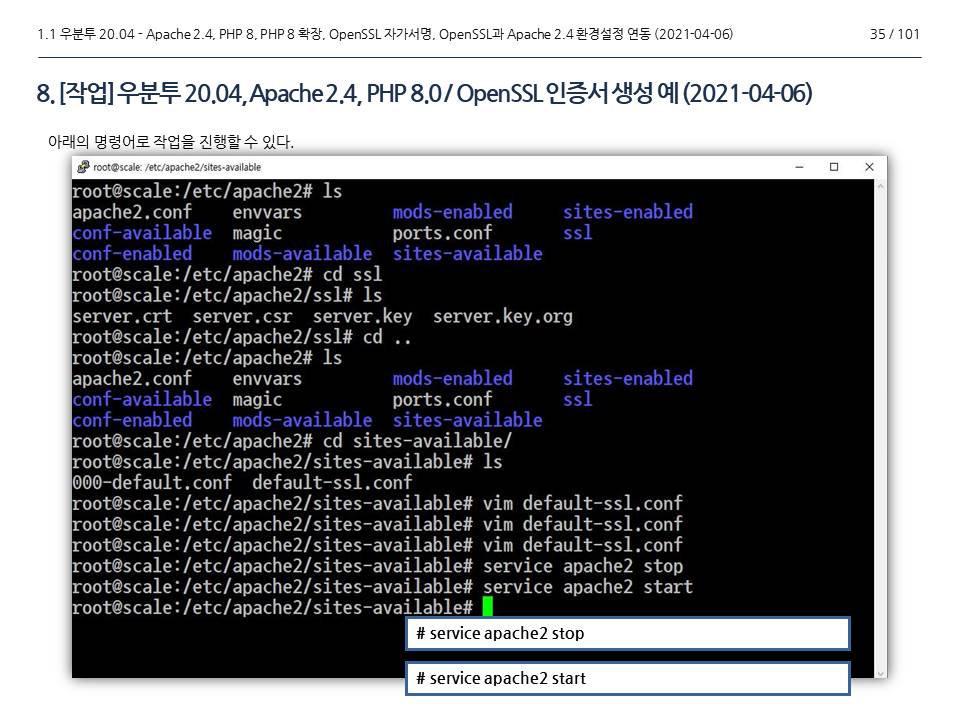
Task: Click the 'cd sites-available/' command line
Action: [x=291, y=441]
